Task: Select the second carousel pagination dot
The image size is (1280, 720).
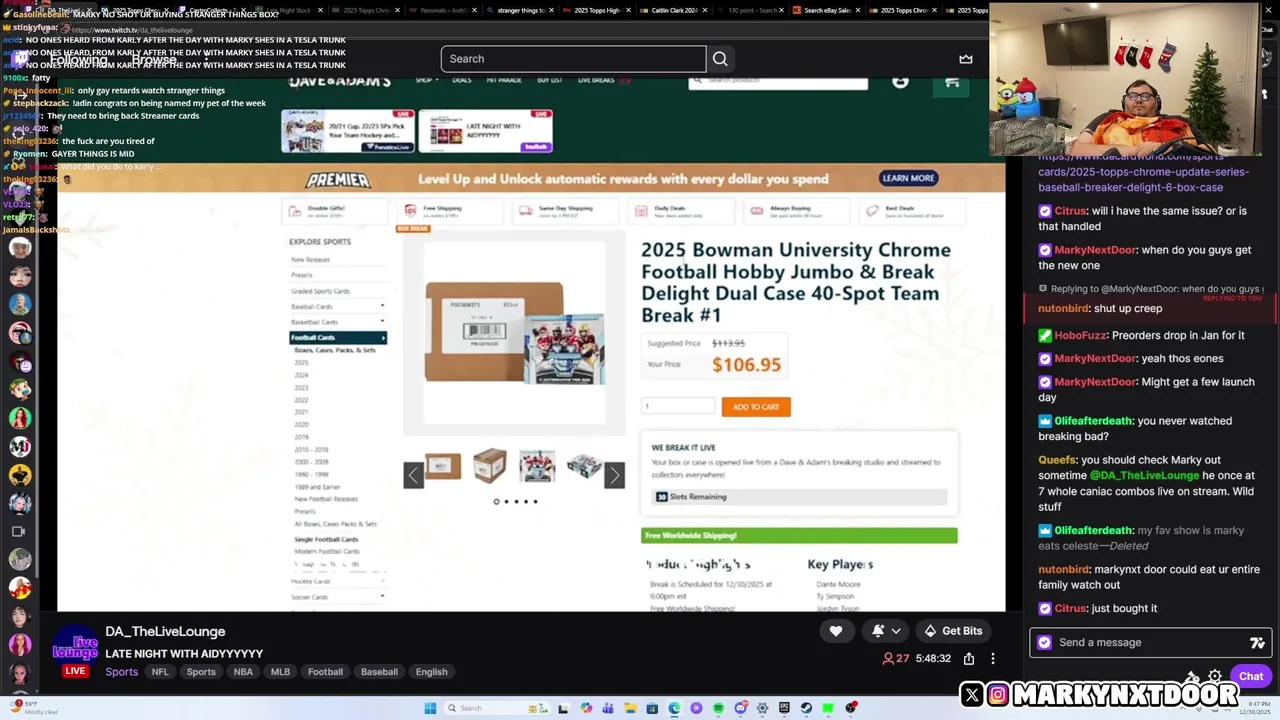Action: [x=506, y=501]
